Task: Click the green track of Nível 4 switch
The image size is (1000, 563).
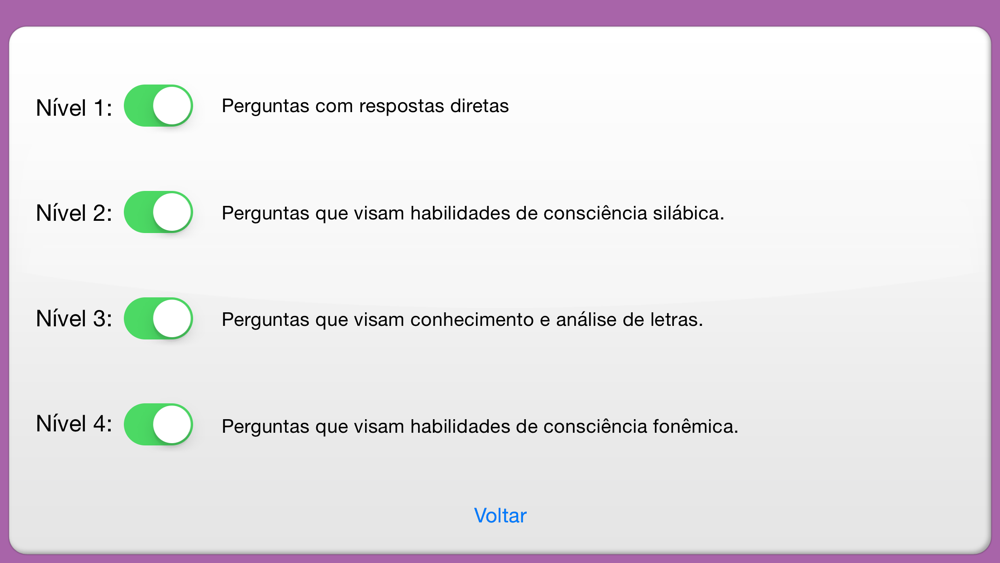Action: (x=138, y=424)
